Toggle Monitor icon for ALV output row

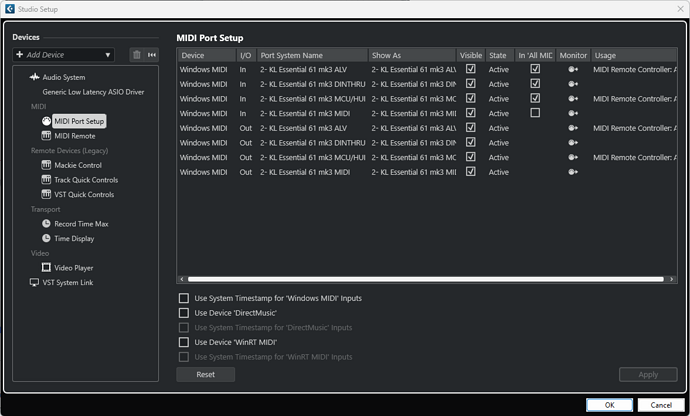(x=573, y=128)
